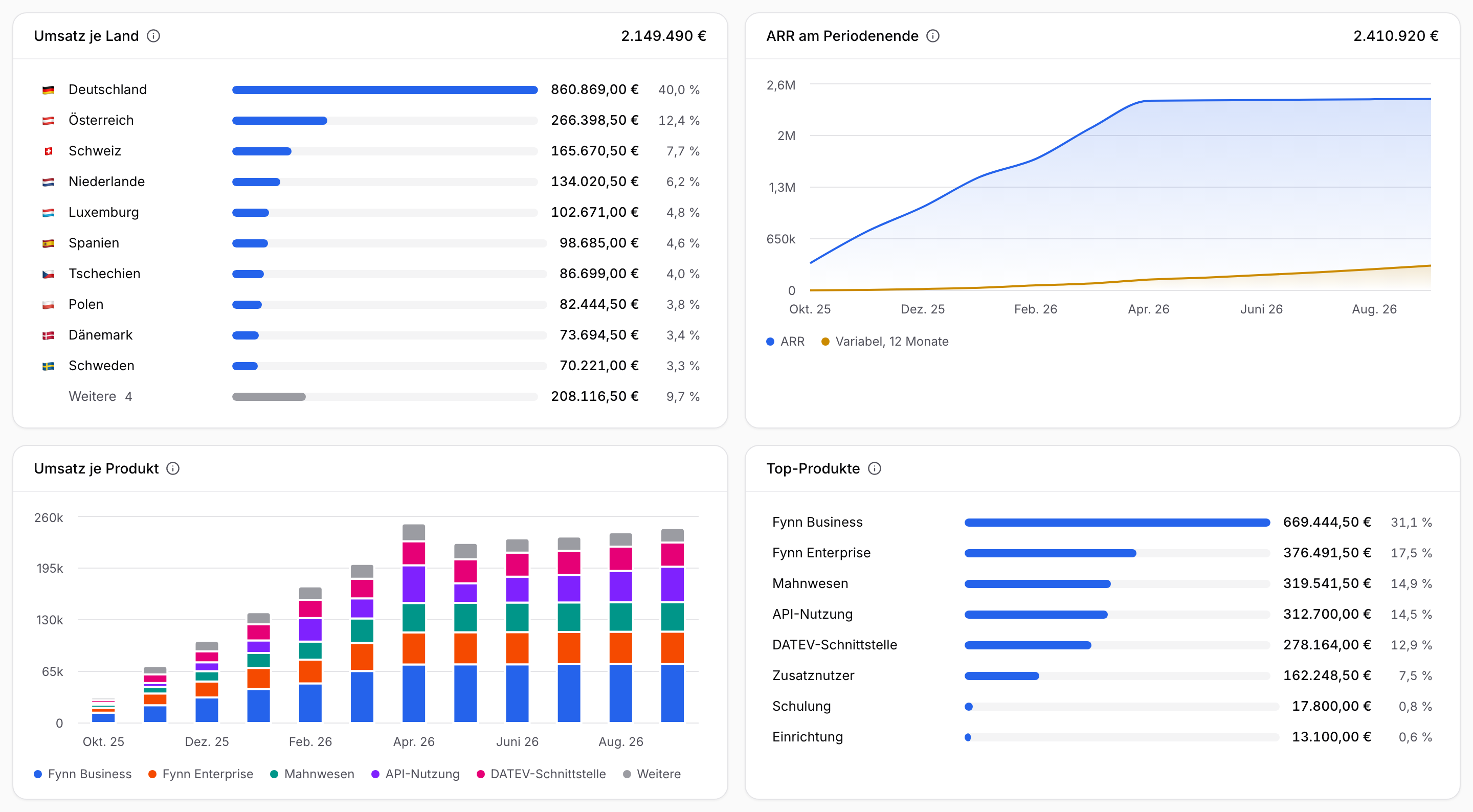Click the Einrichtung amount 13.100,00 €
Viewport: 1473px width, 812px height.
coord(1331,736)
